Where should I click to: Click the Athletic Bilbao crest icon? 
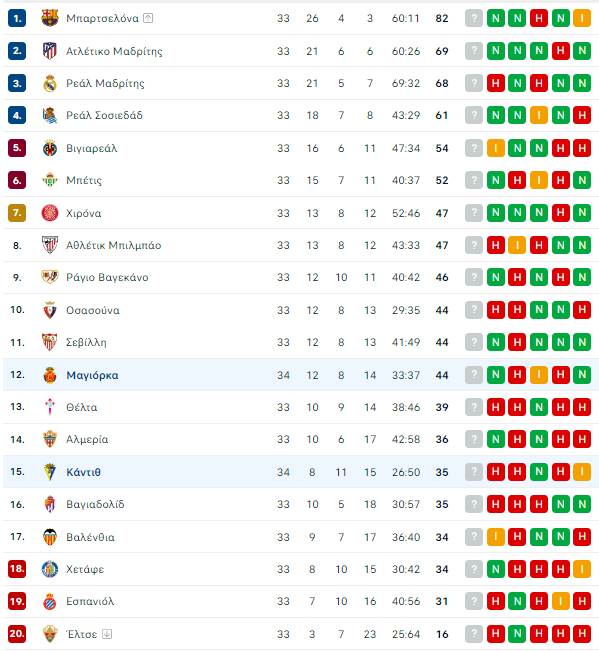tap(50, 245)
